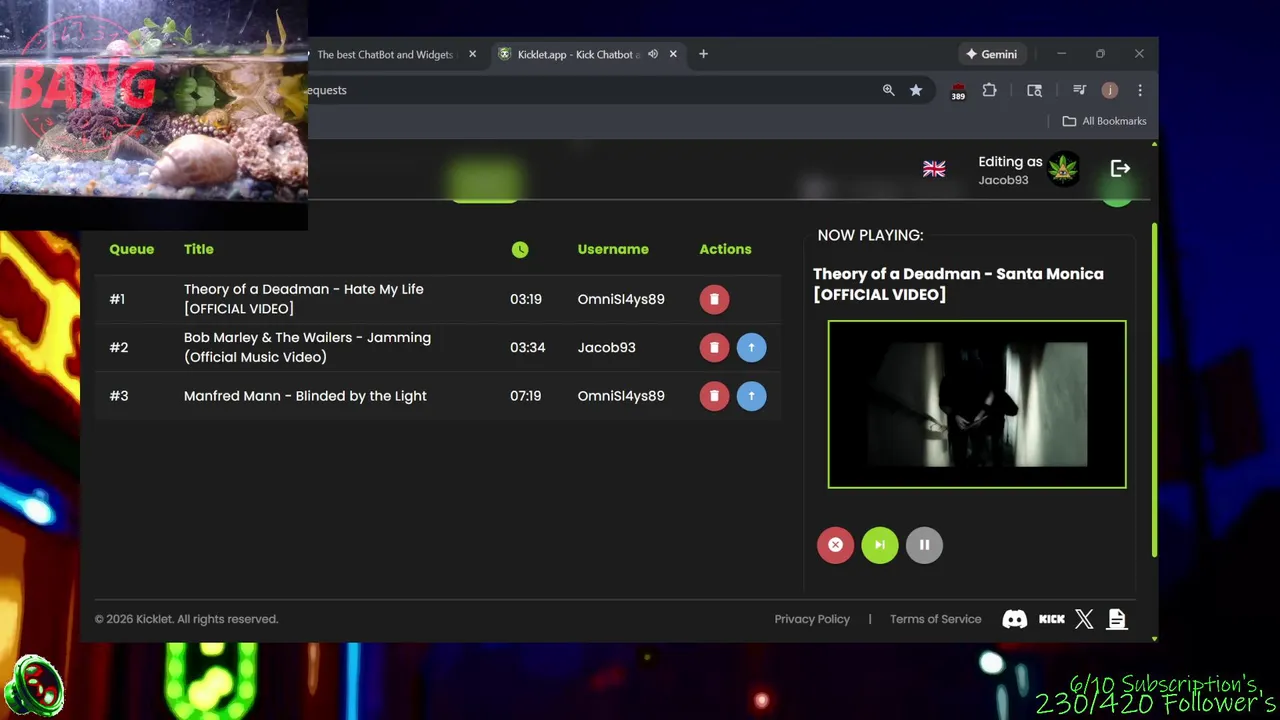Delete Hate My Life from the queue
The image size is (1280, 720).
(714, 299)
